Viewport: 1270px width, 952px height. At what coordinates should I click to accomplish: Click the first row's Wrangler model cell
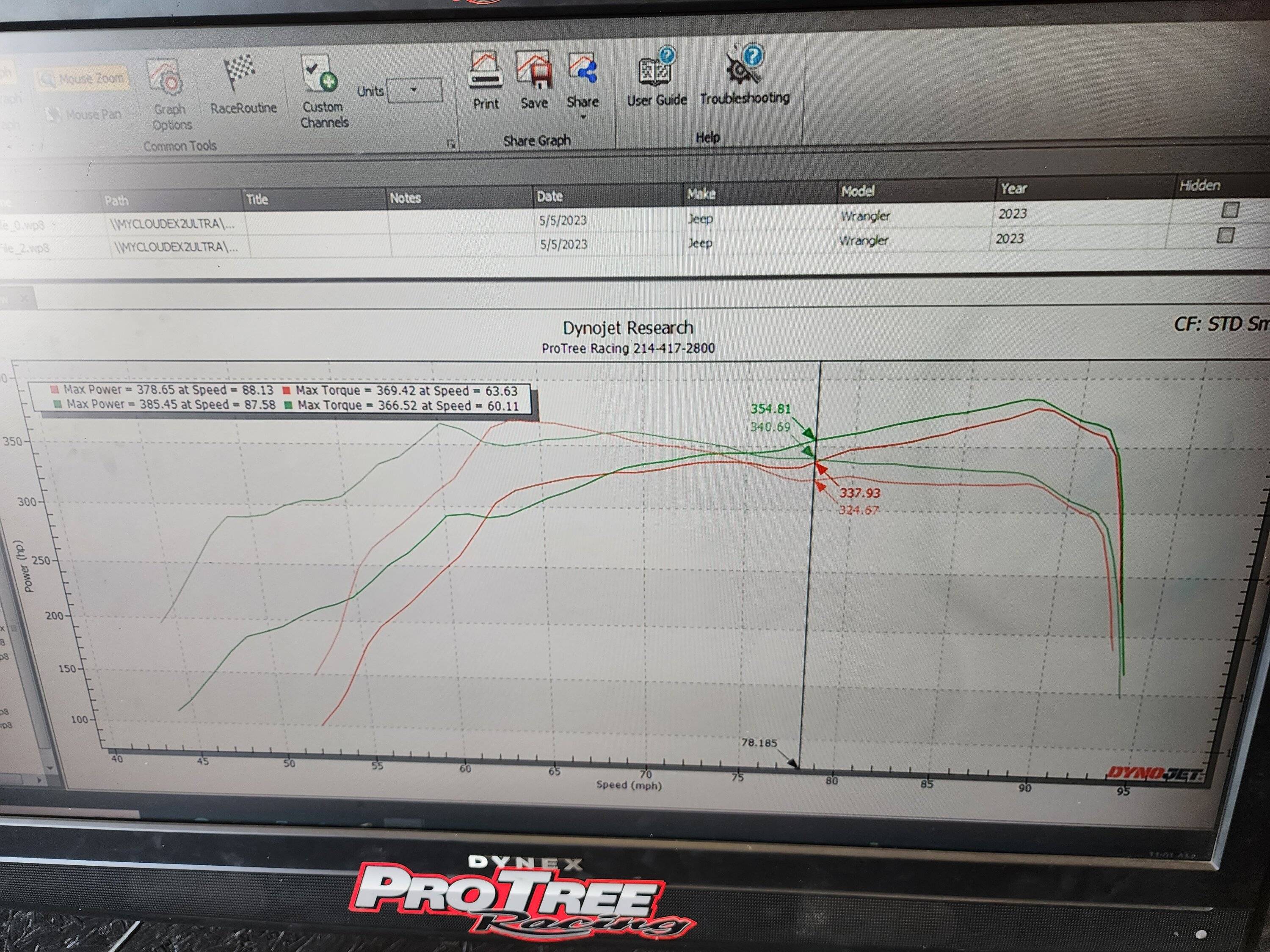(865, 216)
